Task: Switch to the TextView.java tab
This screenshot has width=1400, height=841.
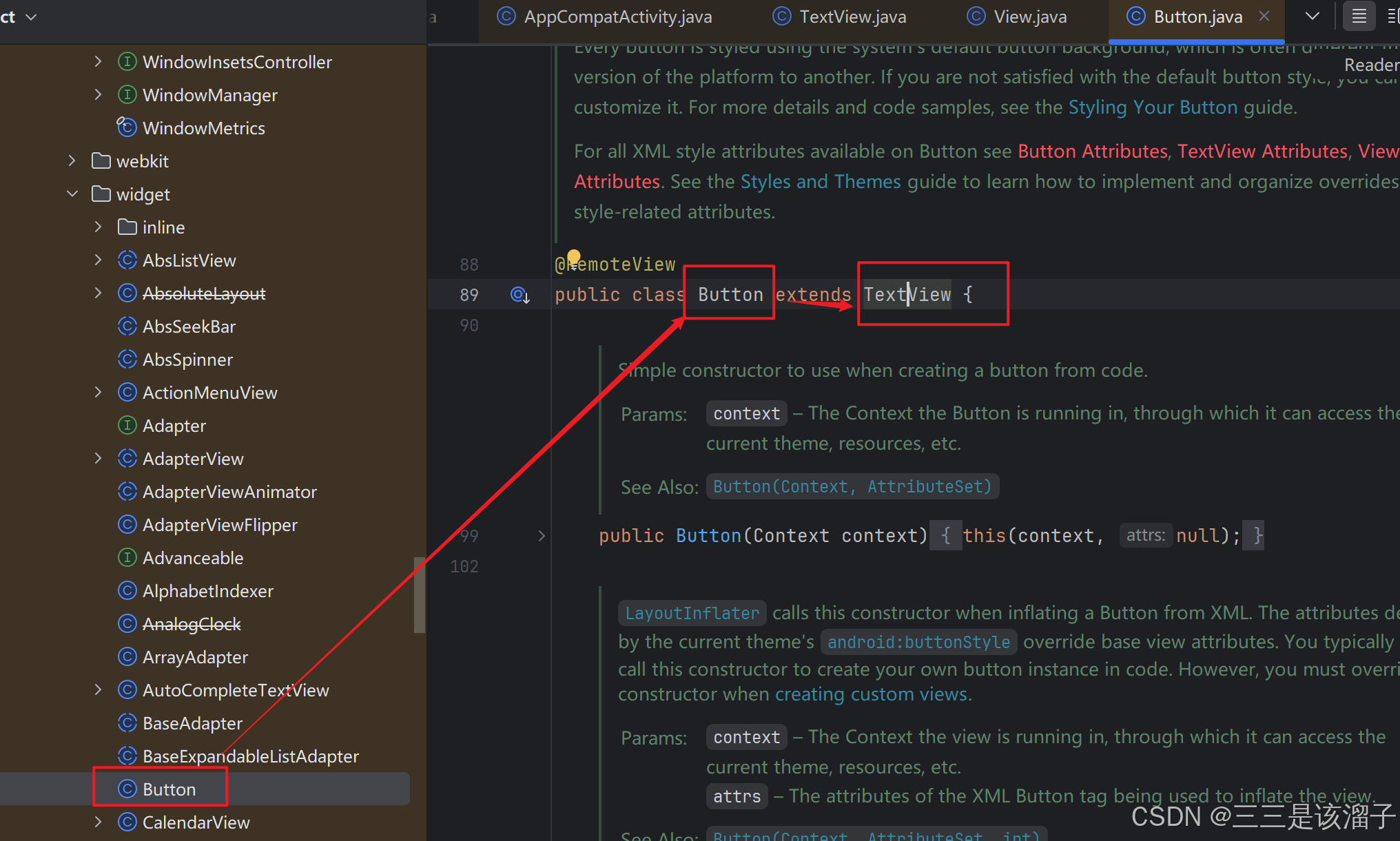Action: pos(852,17)
